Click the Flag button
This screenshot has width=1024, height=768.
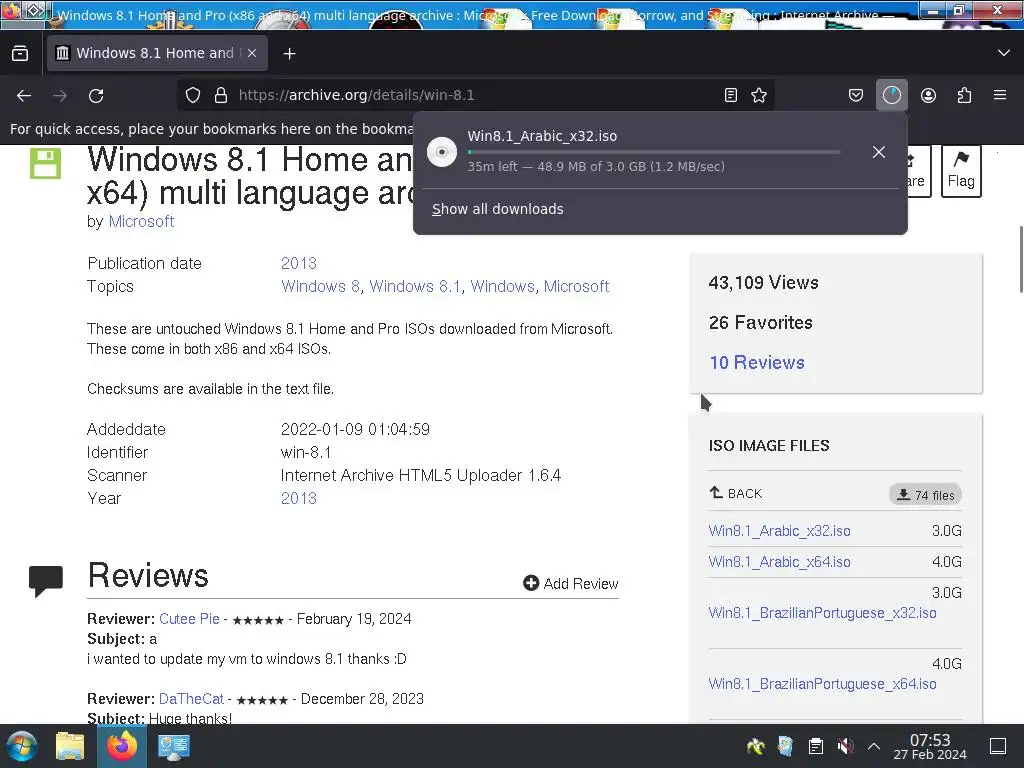click(x=961, y=171)
